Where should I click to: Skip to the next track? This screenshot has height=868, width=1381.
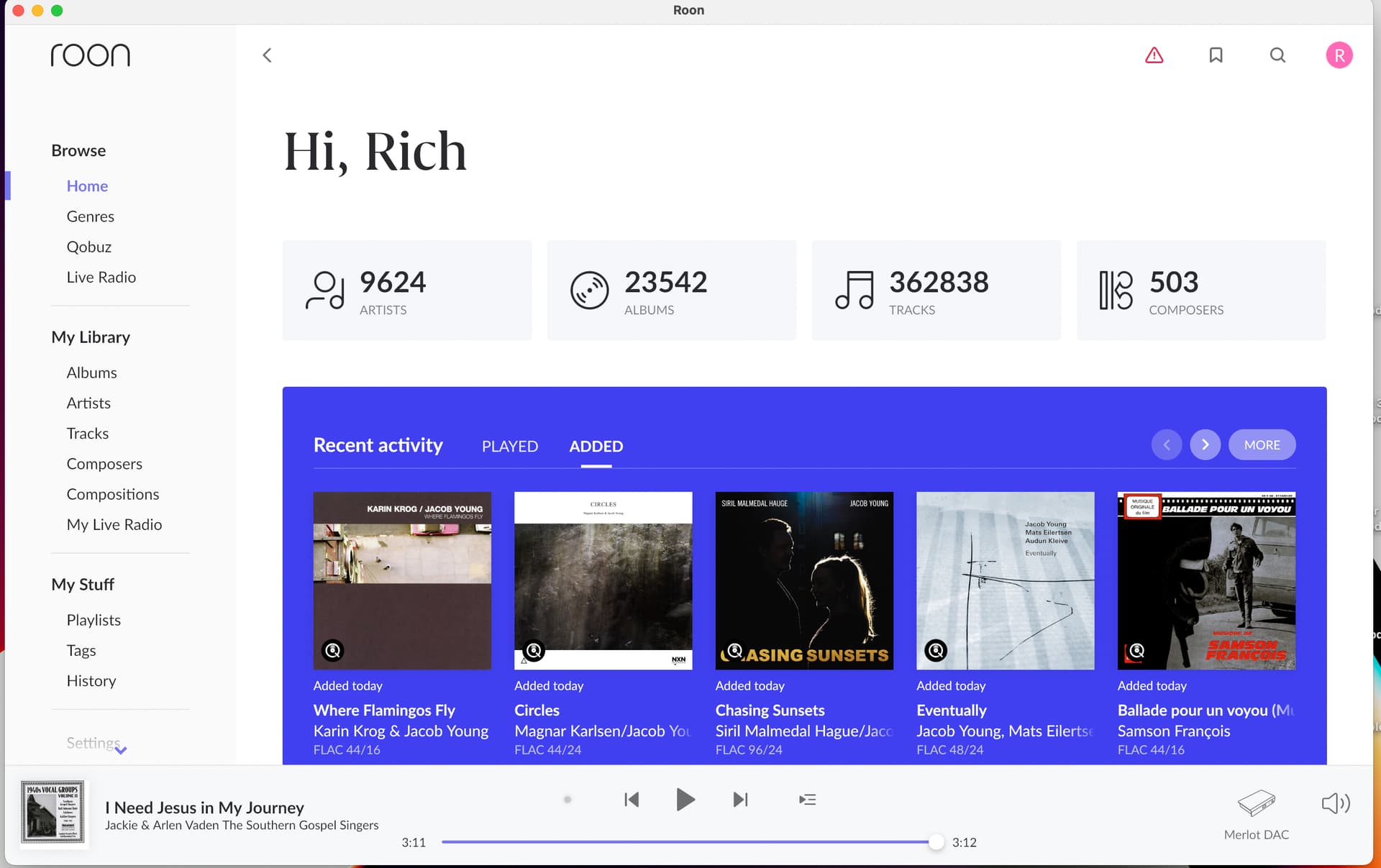740,800
